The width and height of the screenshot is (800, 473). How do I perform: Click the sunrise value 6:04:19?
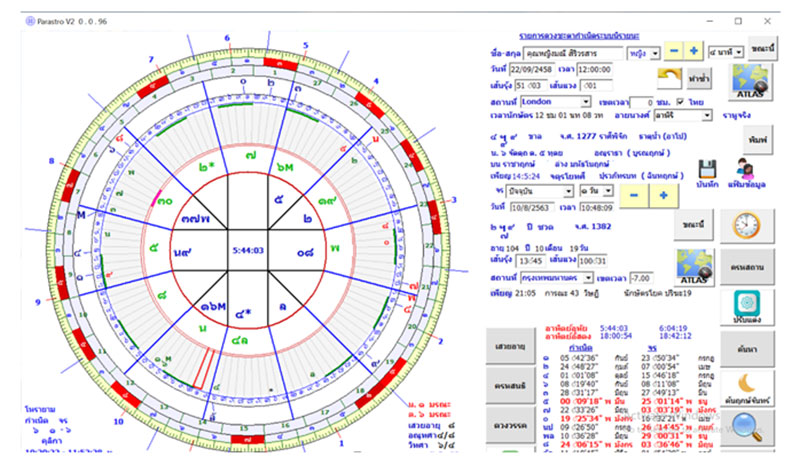pos(673,328)
